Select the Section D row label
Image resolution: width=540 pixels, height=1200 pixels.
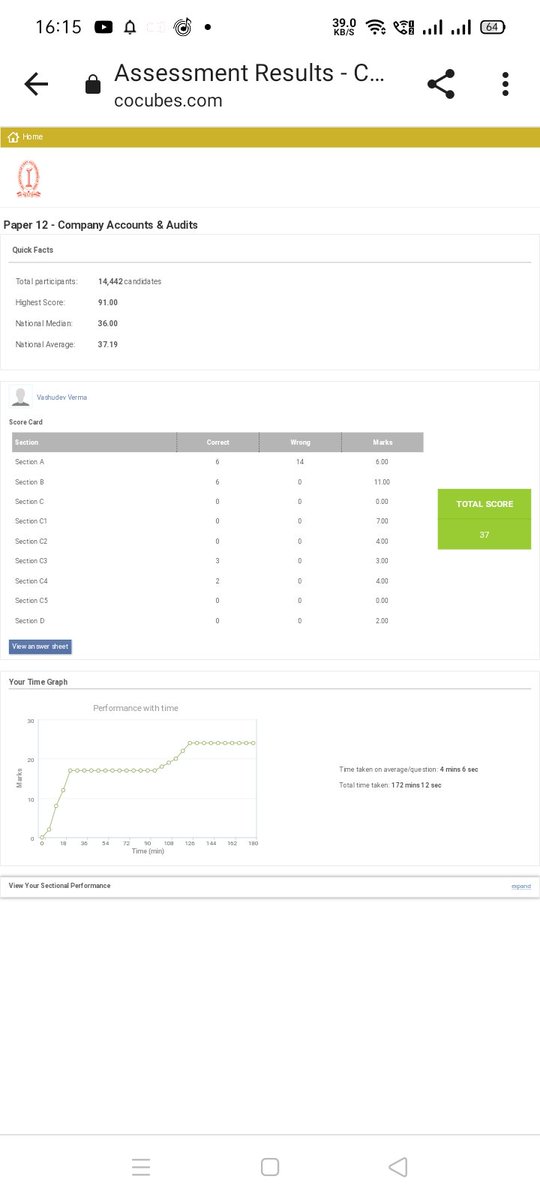30,621
